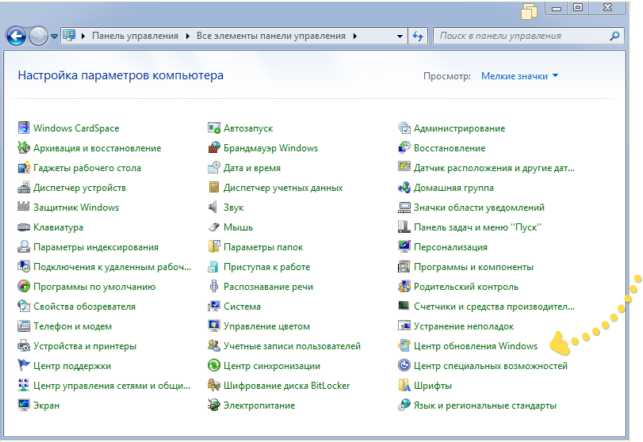
Task: Open the Параметры индексирования icon
Action: pos(23,246)
